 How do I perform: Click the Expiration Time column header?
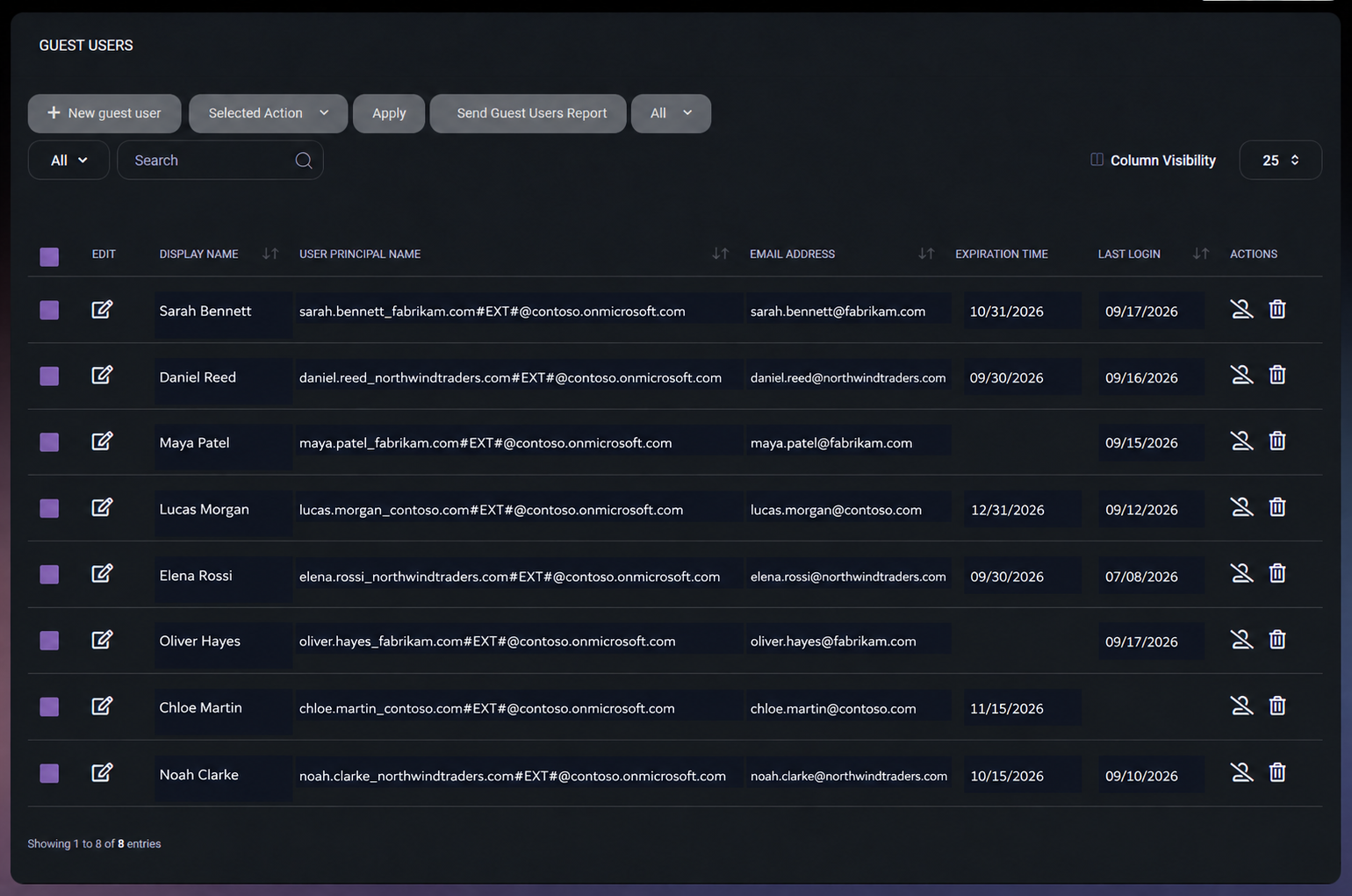[x=1002, y=254]
